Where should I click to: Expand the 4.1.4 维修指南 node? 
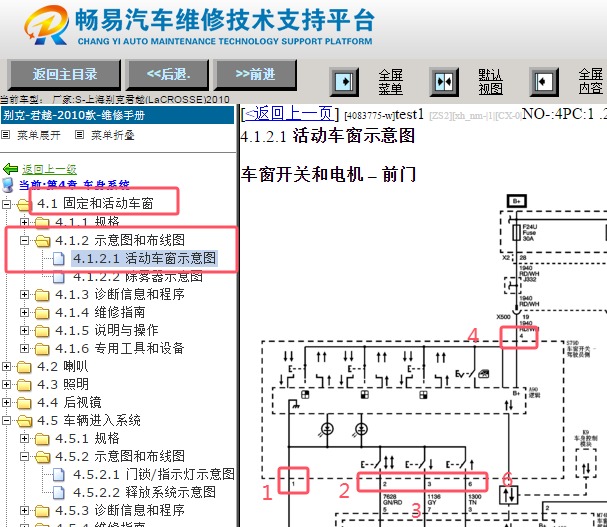pos(24,312)
